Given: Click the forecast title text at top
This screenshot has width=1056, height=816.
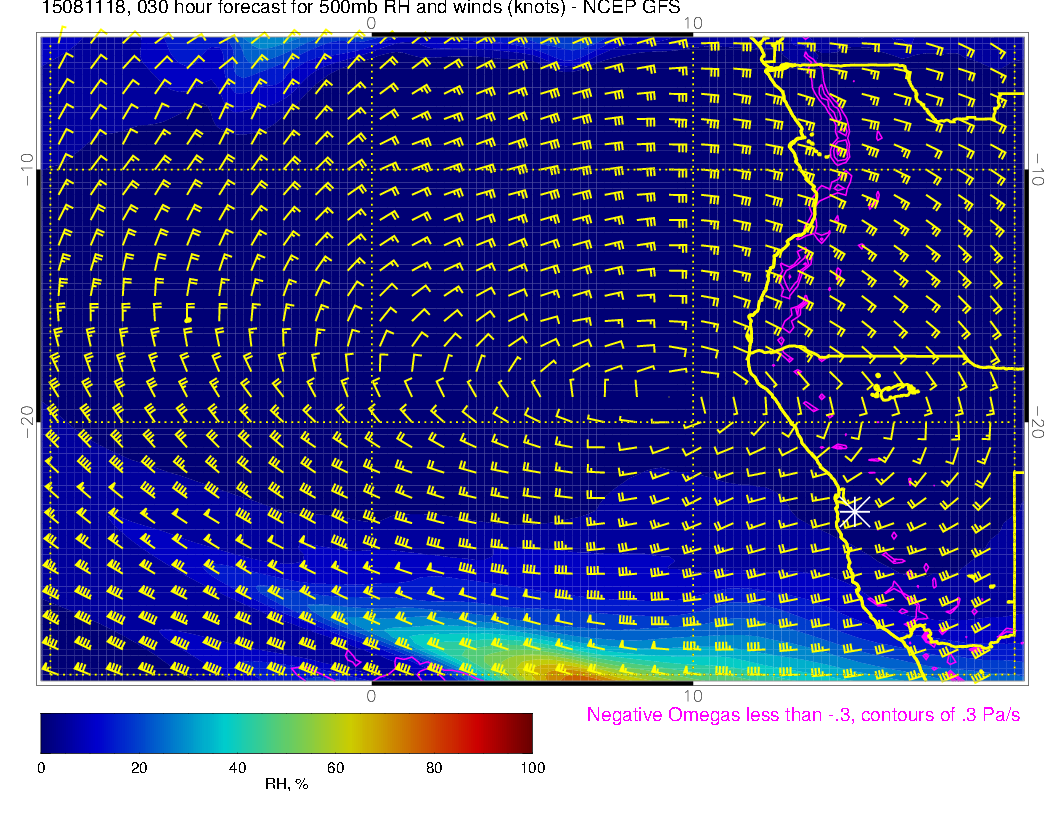Looking at the screenshot, I should pos(361,8).
